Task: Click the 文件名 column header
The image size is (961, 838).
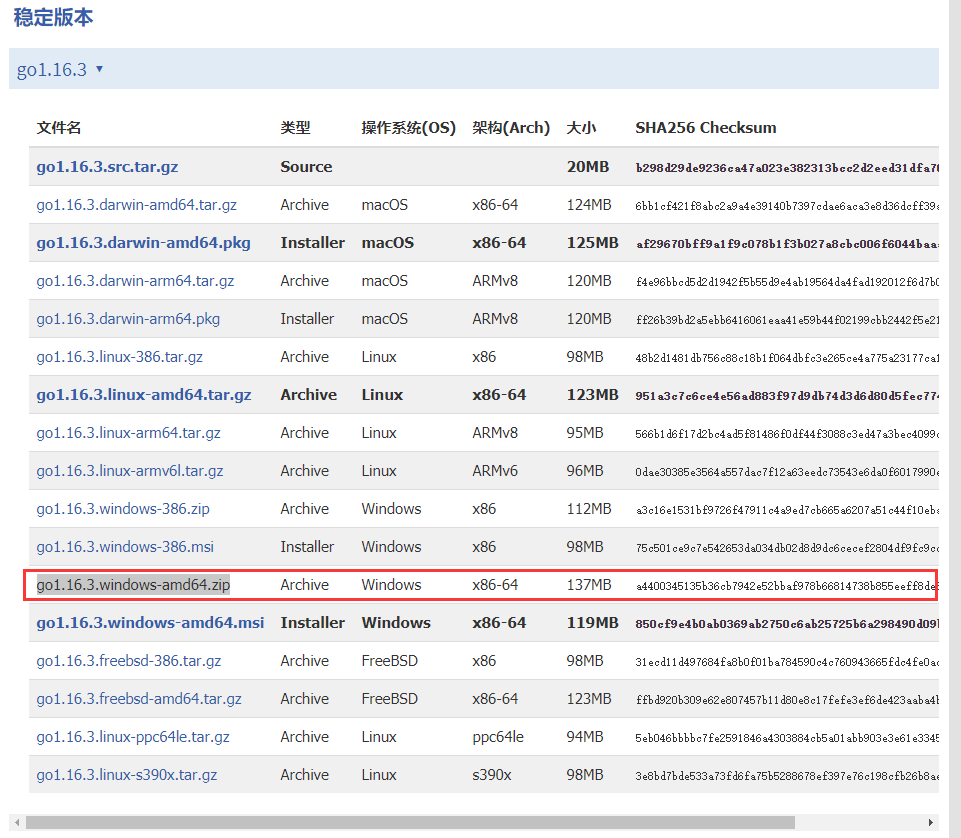Action: [59, 128]
